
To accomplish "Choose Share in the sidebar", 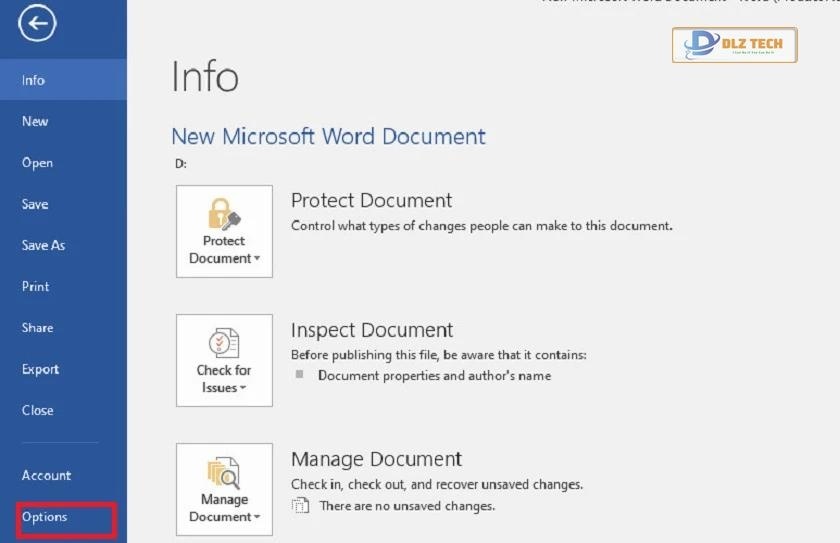I will click(37, 328).
